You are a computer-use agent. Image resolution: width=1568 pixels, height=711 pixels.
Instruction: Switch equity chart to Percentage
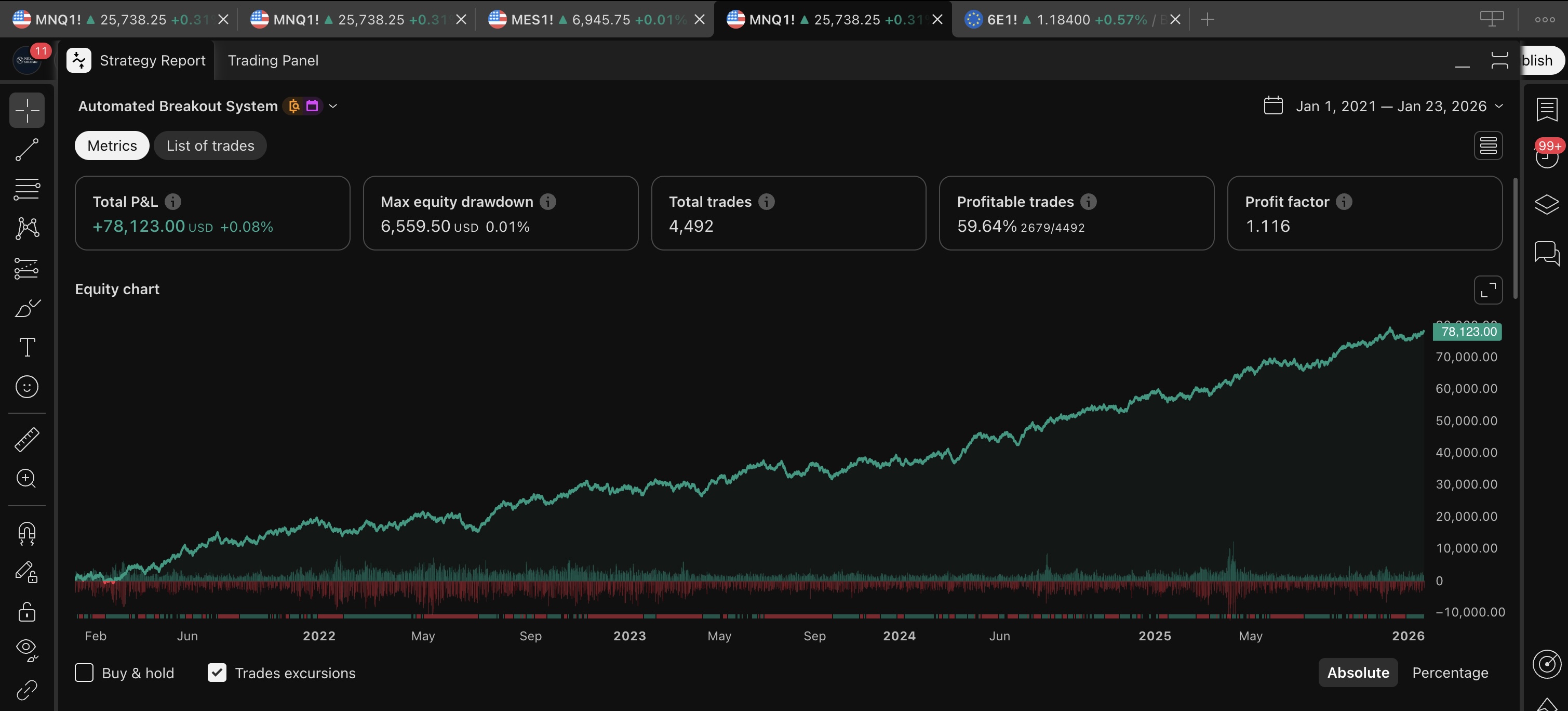pos(1450,673)
